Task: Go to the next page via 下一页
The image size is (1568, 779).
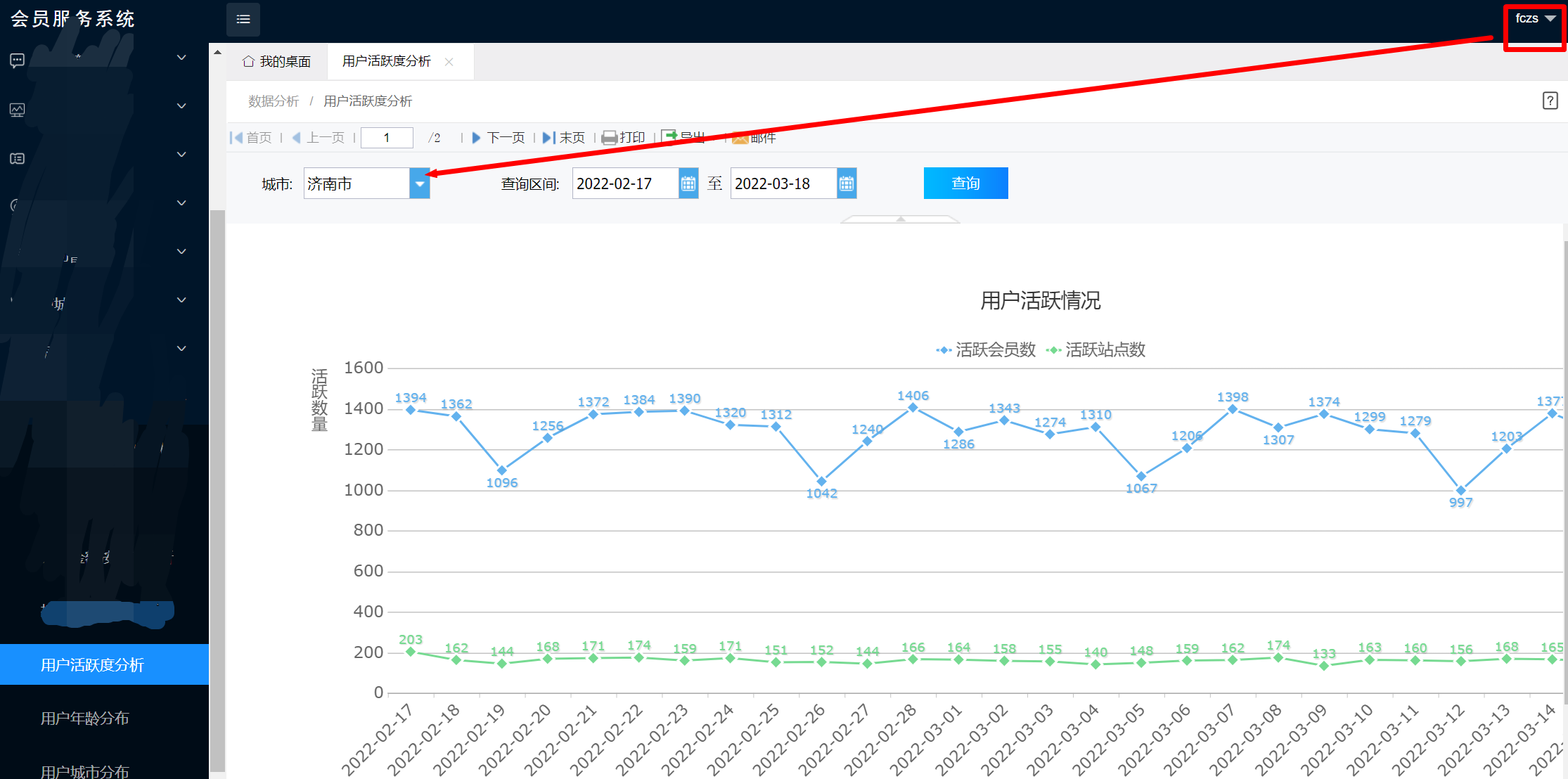Action: [499, 138]
